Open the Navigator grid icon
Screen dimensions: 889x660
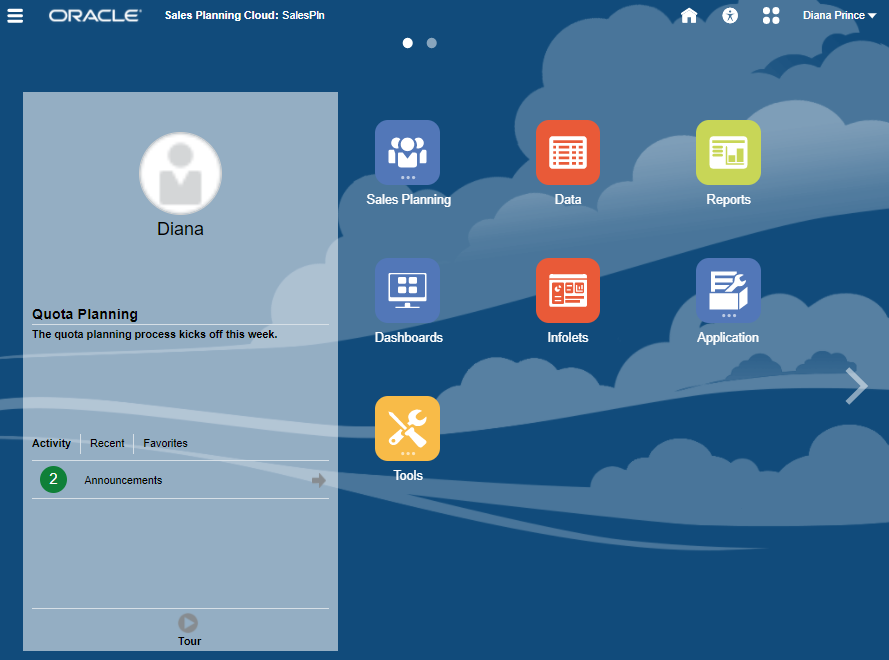tap(771, 16)
